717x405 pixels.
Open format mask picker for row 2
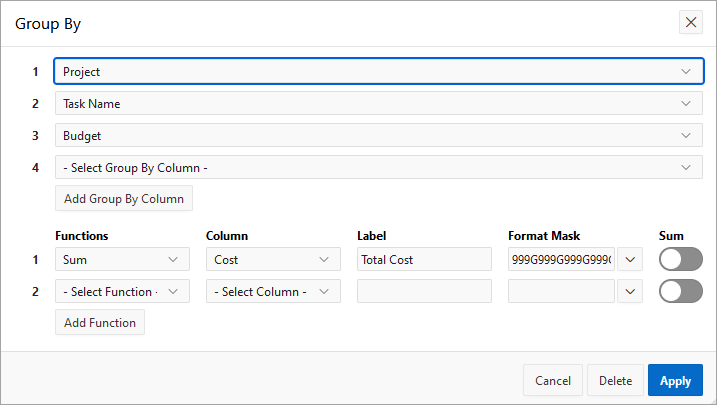(x=630, y=291)
